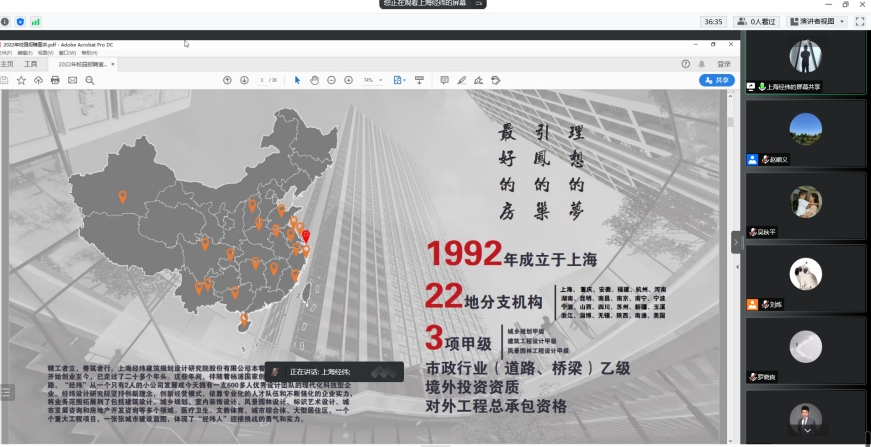Screen dimensions: 871x447
Task: Switch to the 工具 tab
Action: pyautogui.click(x=31, y=64)
